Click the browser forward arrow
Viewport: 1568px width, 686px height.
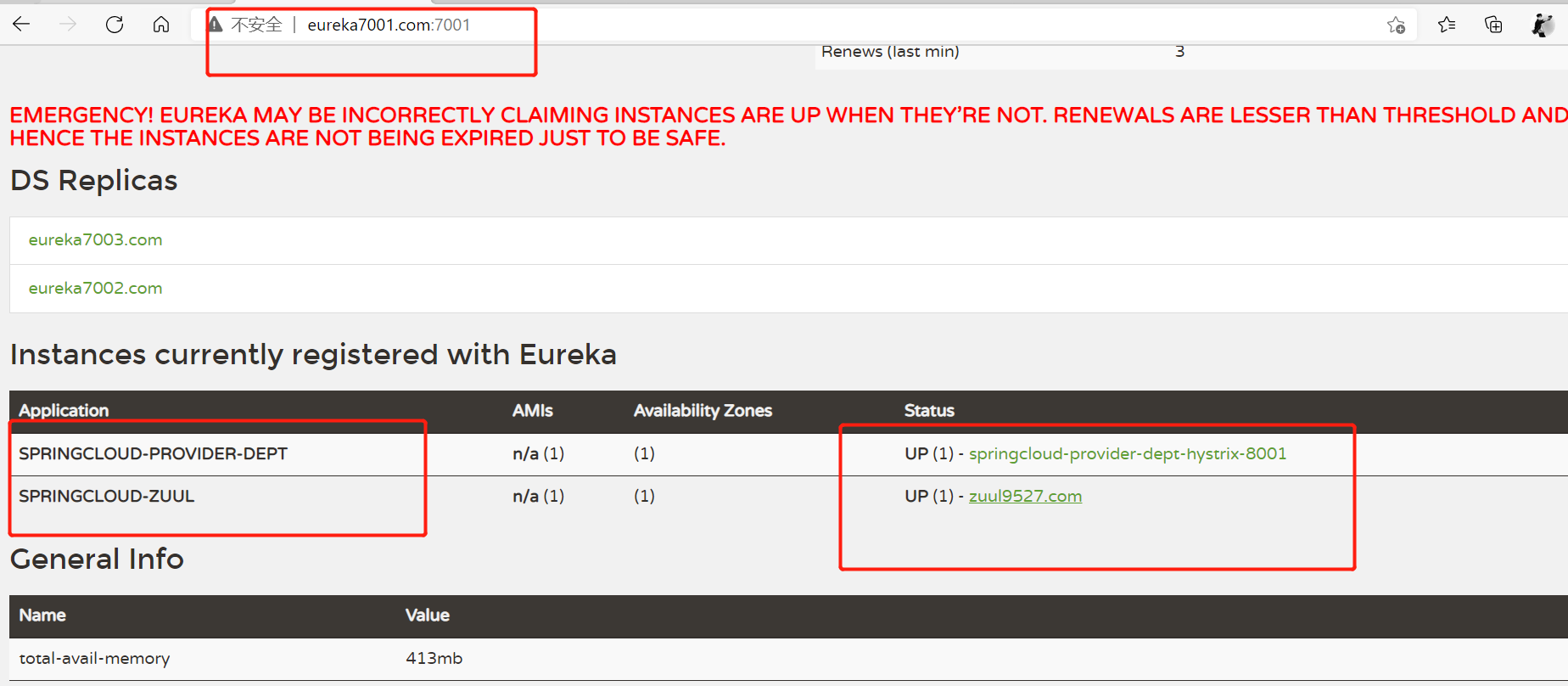[x=68, y=25]
